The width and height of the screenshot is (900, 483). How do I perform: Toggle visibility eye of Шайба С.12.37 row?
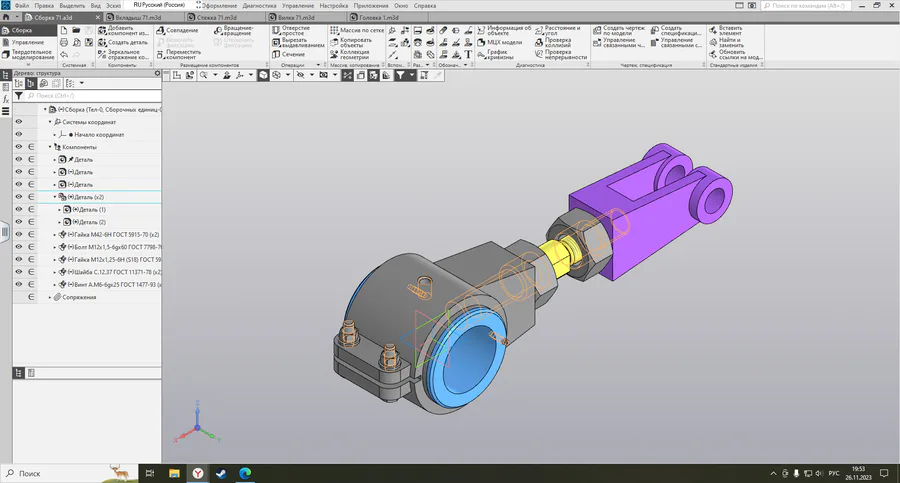pyautogui.click(x=19, y=272)
